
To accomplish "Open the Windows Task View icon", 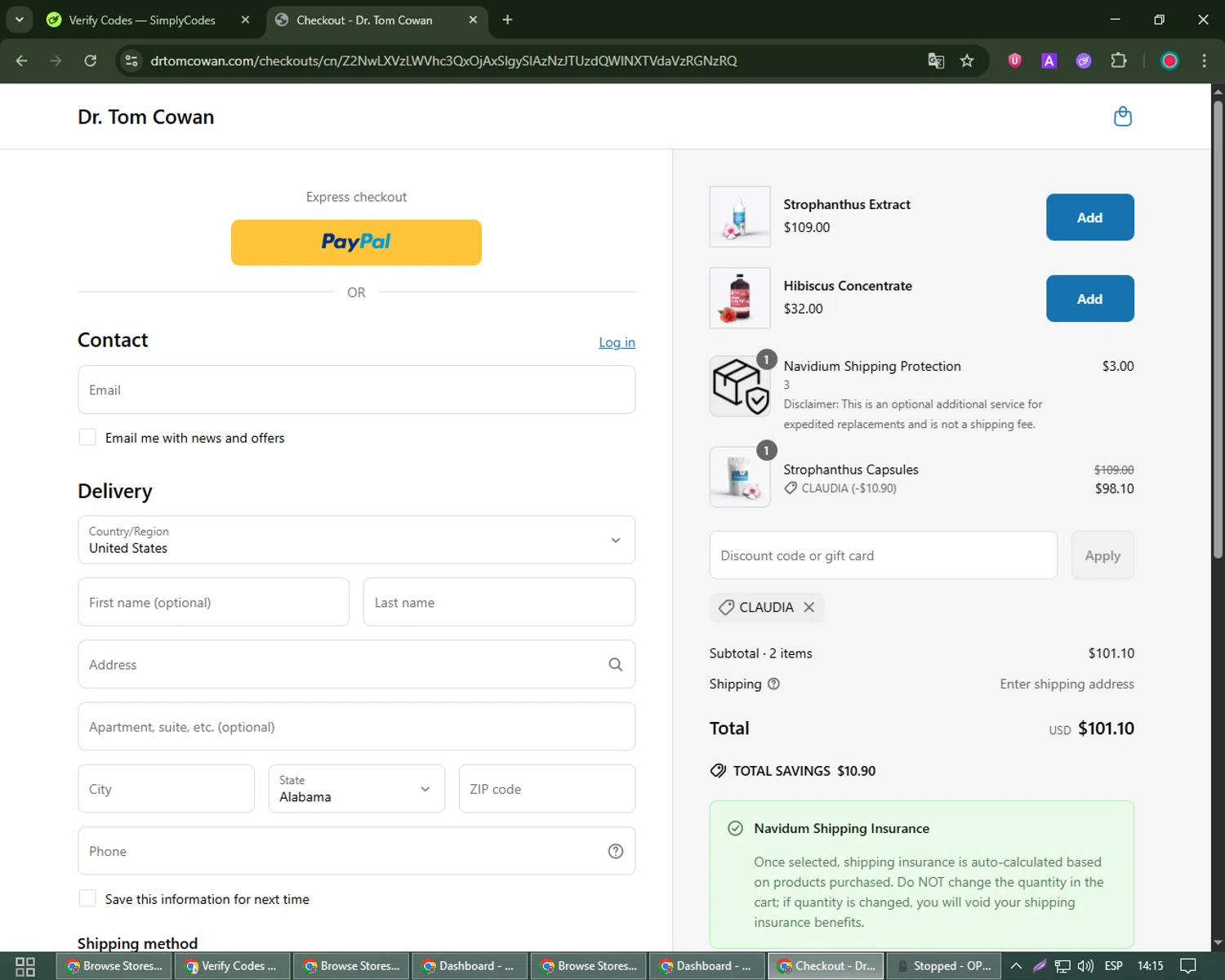I will pyautogui.click(x=25, y=966).
